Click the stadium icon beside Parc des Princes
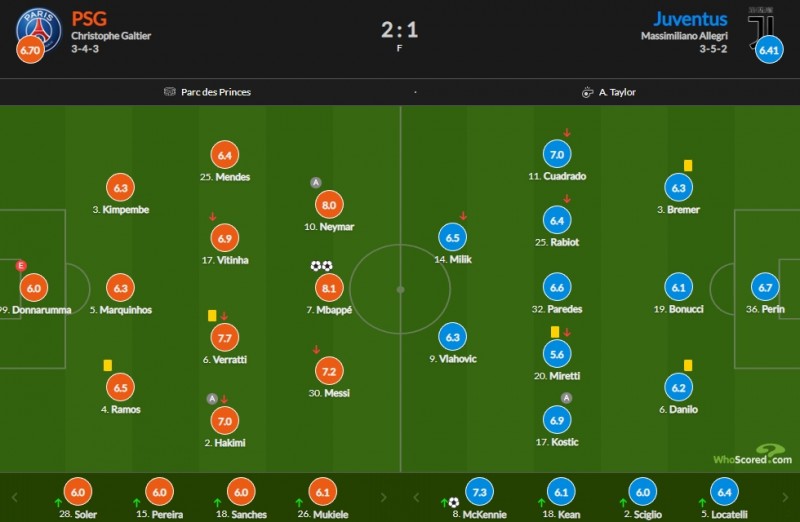The image size is (800, 522). [x=170, y=92]
